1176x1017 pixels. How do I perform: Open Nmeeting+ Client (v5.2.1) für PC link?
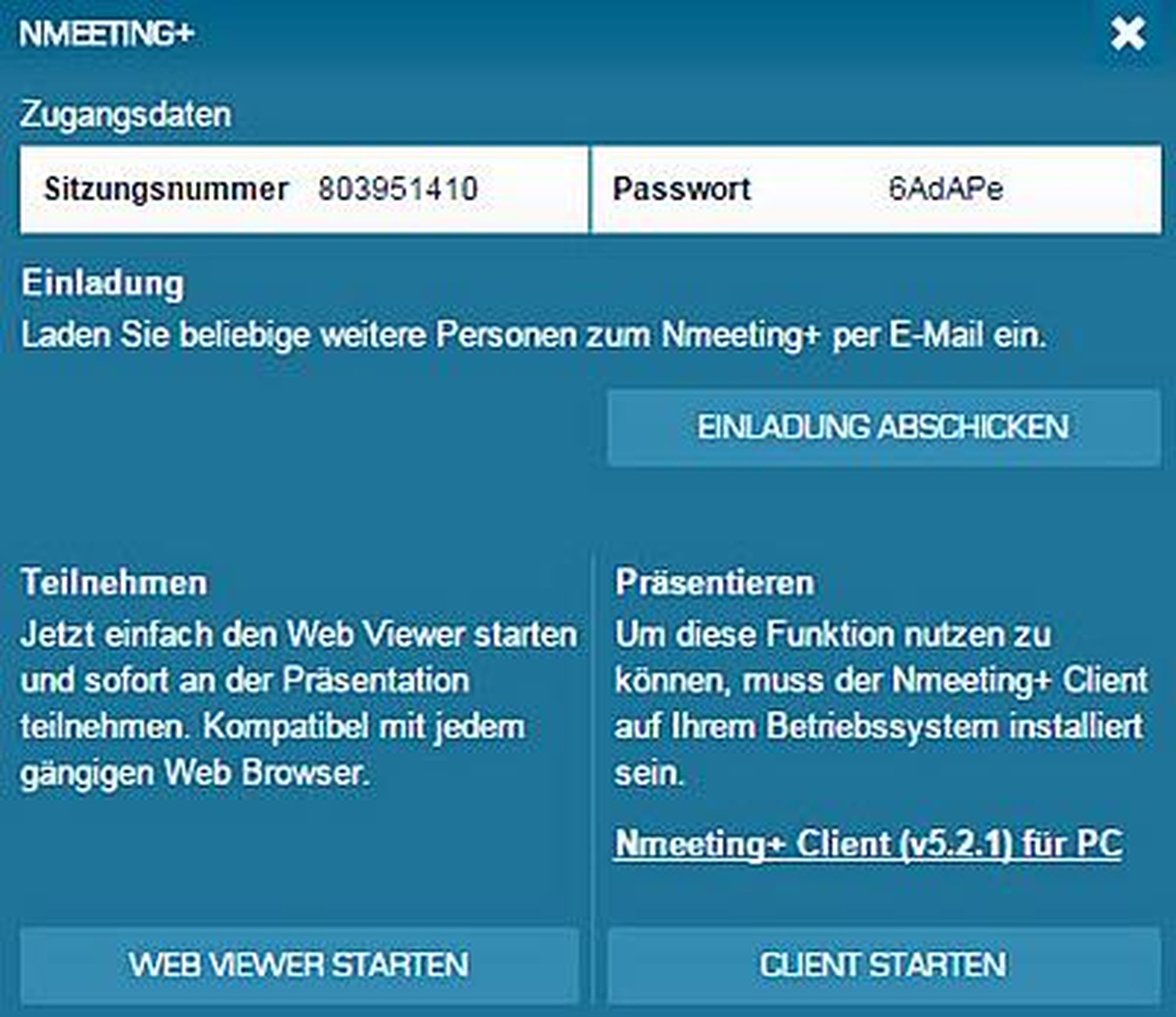pyautogui.click(x=868, y=844)
